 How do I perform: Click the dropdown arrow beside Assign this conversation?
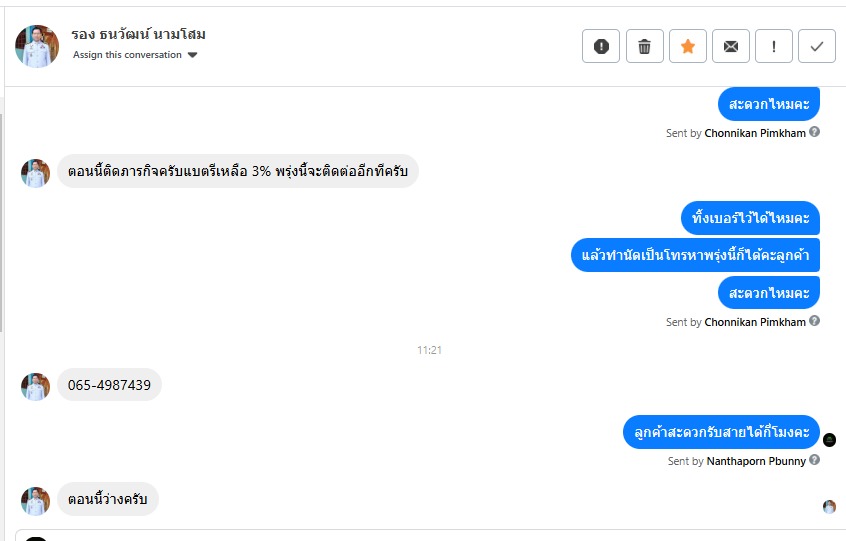193,55
